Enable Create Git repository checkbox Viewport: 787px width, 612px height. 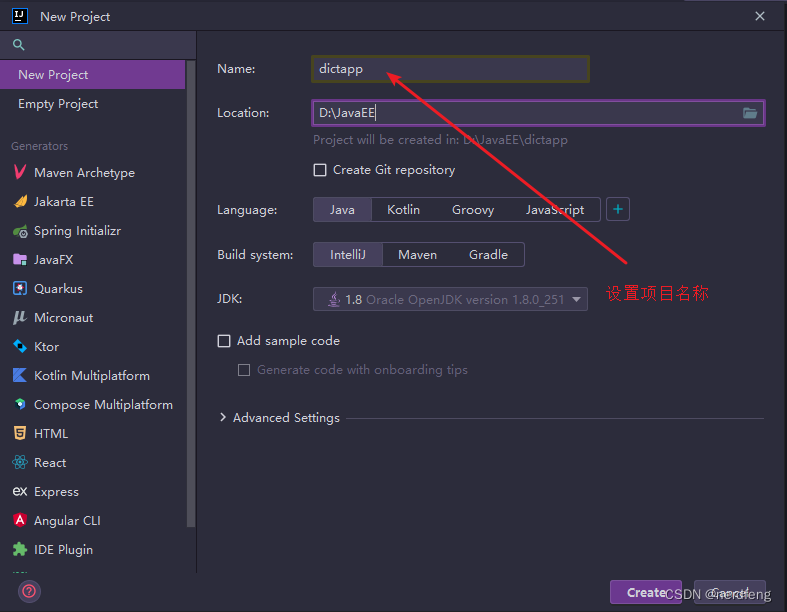[x=320, y=170]
